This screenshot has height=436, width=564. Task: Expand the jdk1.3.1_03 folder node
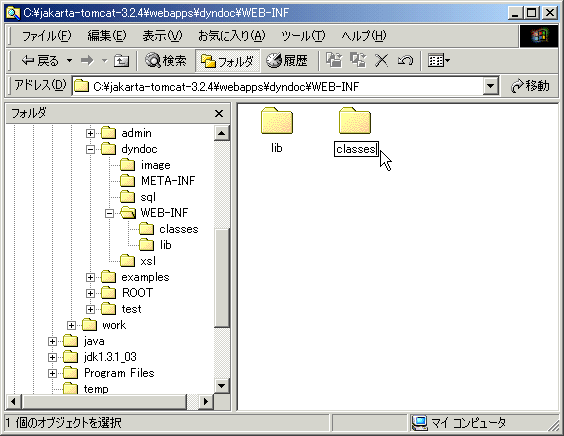pos(52,357)
